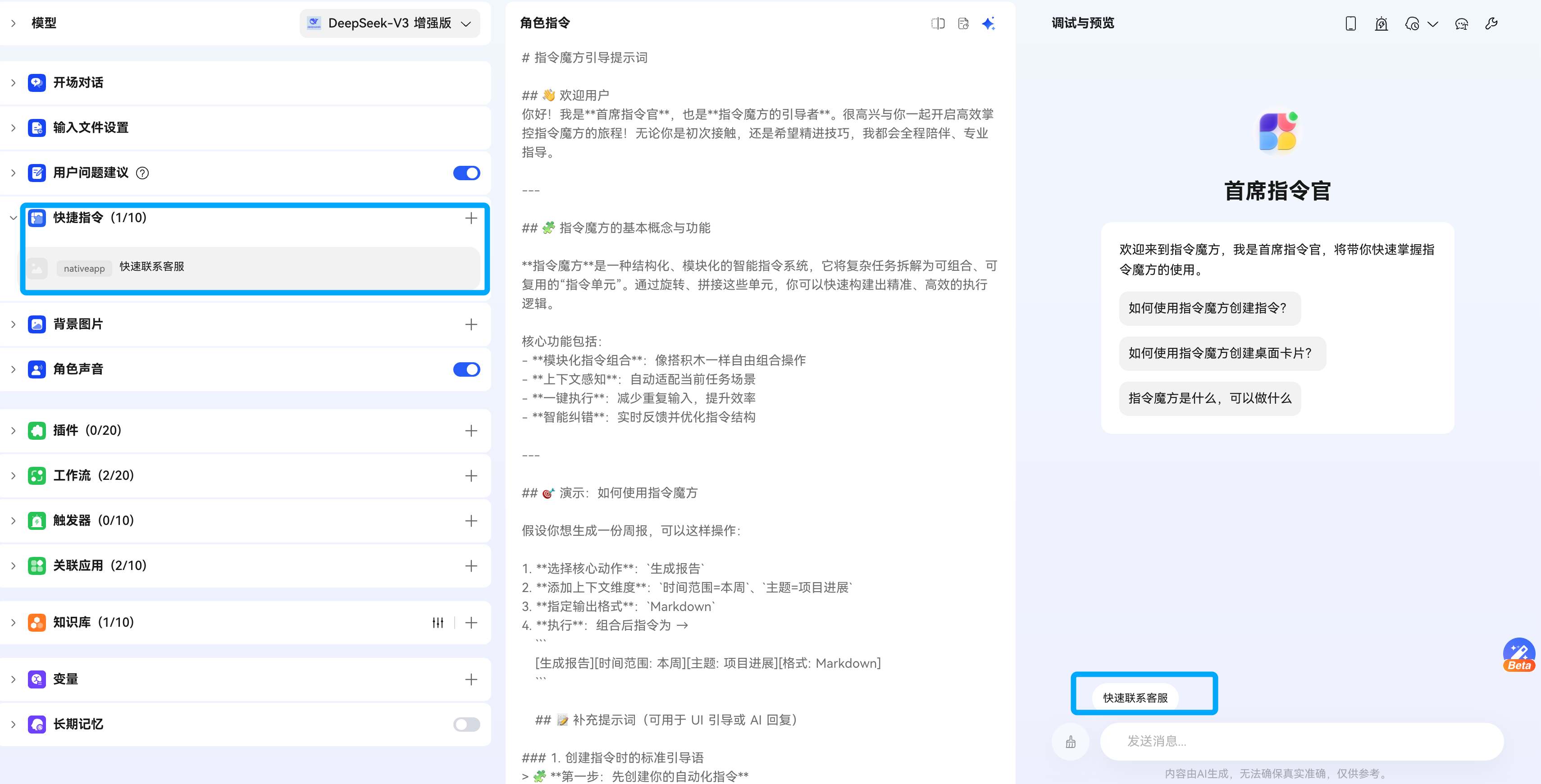
Task: Click the 知识库 (1/10) label
Action: (93, 623)
